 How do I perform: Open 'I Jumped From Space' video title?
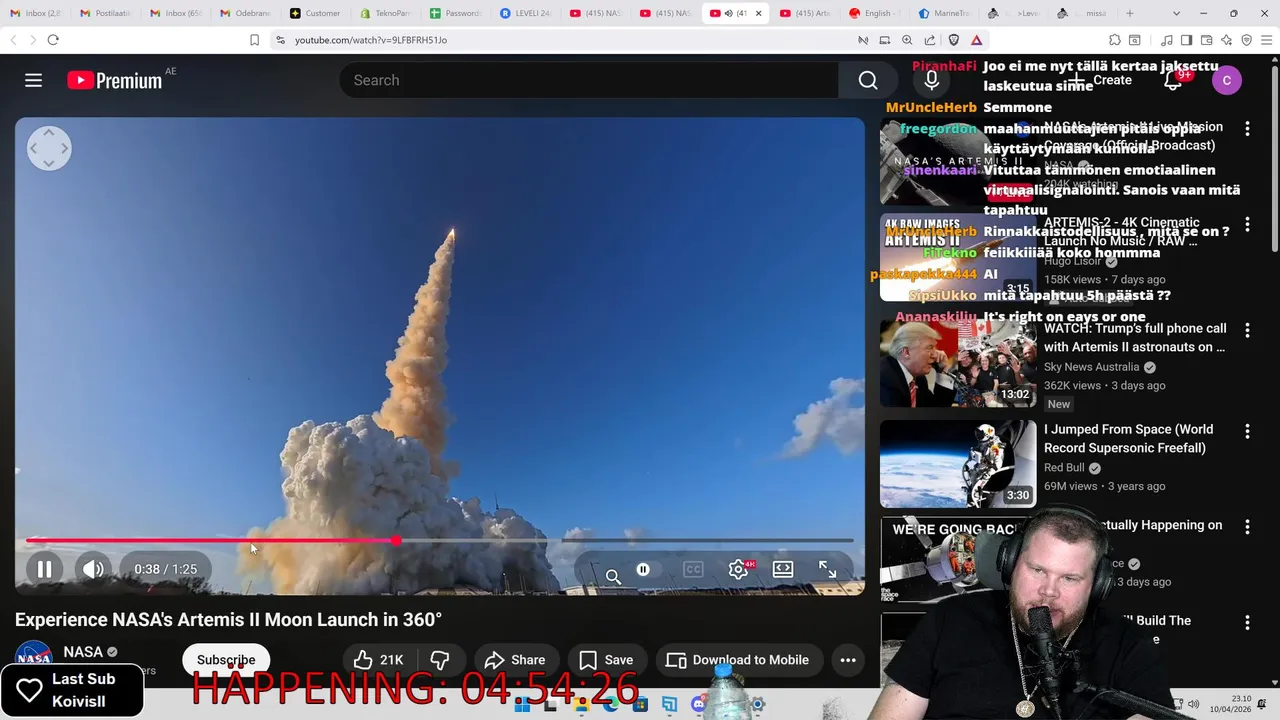click(x=1128, y=439)
